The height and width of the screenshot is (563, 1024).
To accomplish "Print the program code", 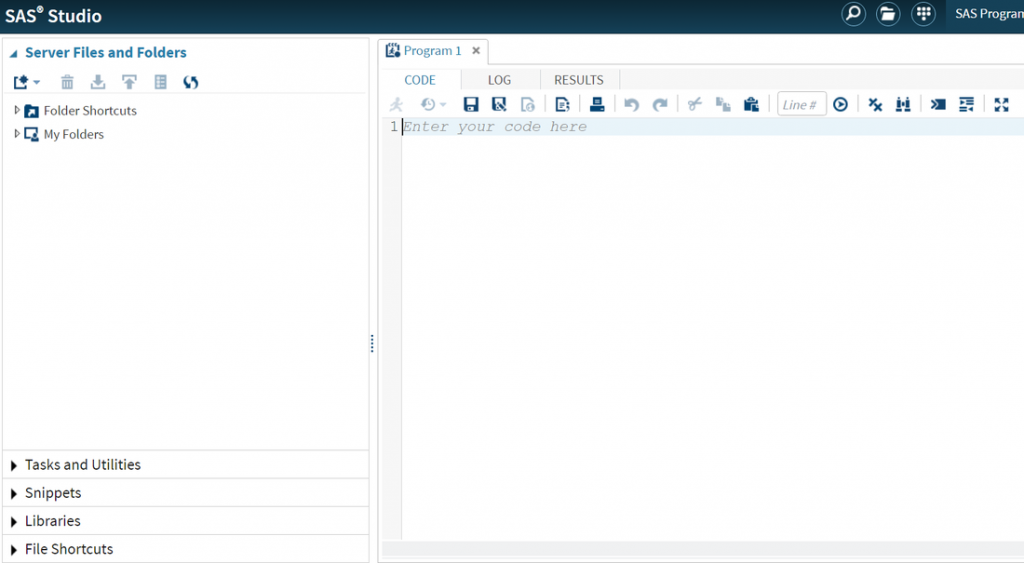I will (x=597, y=105).
